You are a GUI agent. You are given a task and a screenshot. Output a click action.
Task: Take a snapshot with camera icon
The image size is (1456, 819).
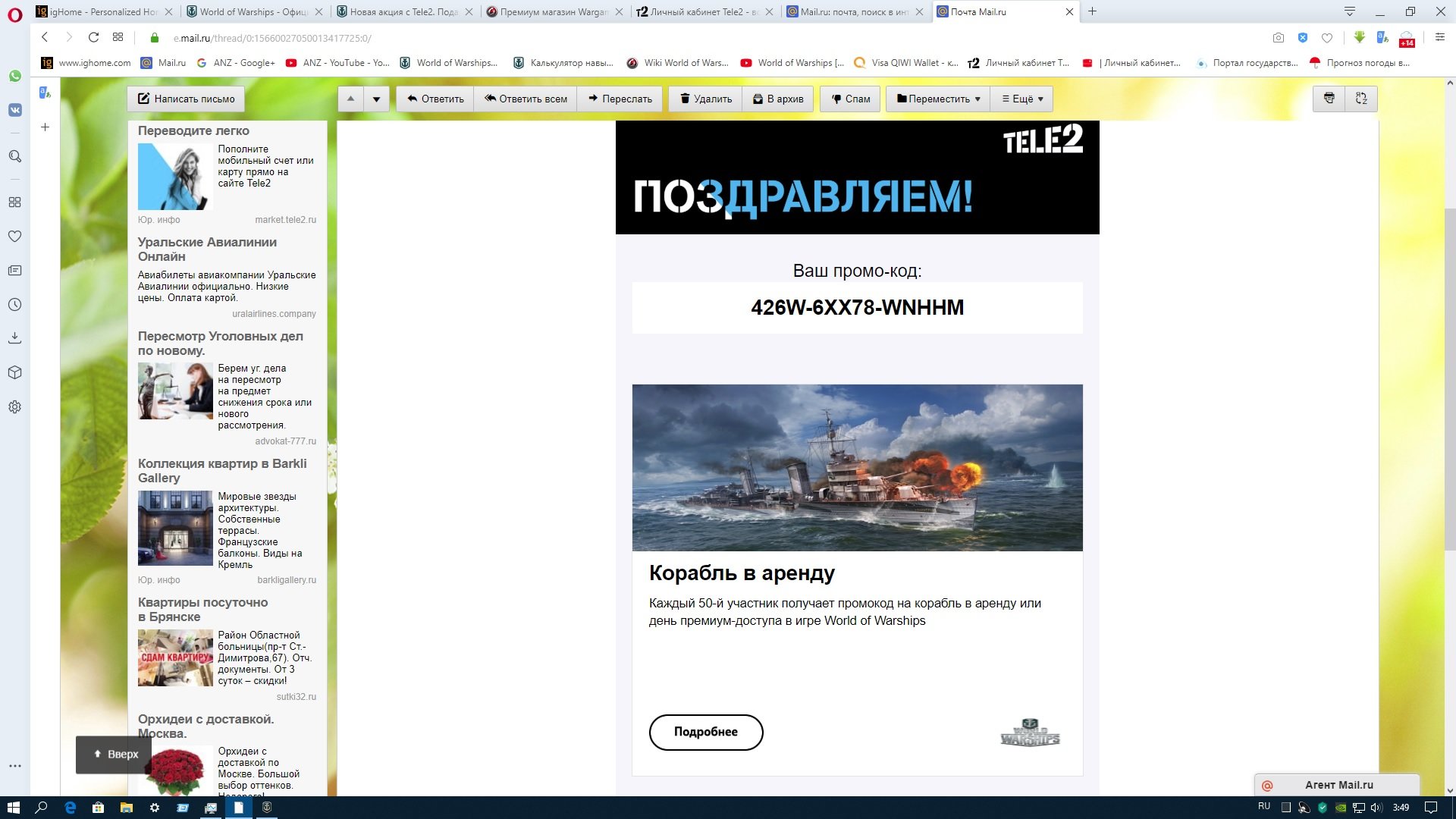(x=1279, y=38)
